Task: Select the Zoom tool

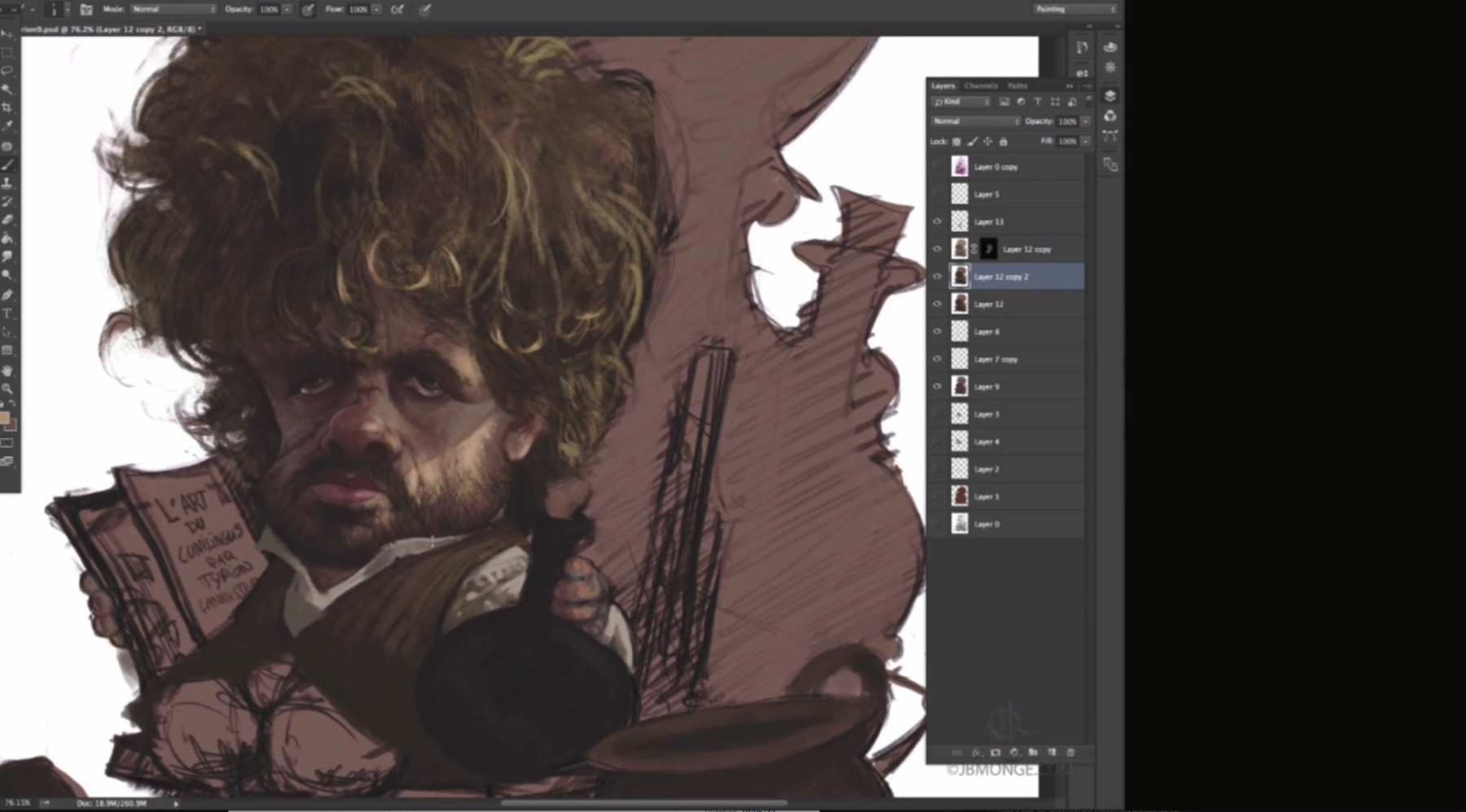Action: click(7, 388)
